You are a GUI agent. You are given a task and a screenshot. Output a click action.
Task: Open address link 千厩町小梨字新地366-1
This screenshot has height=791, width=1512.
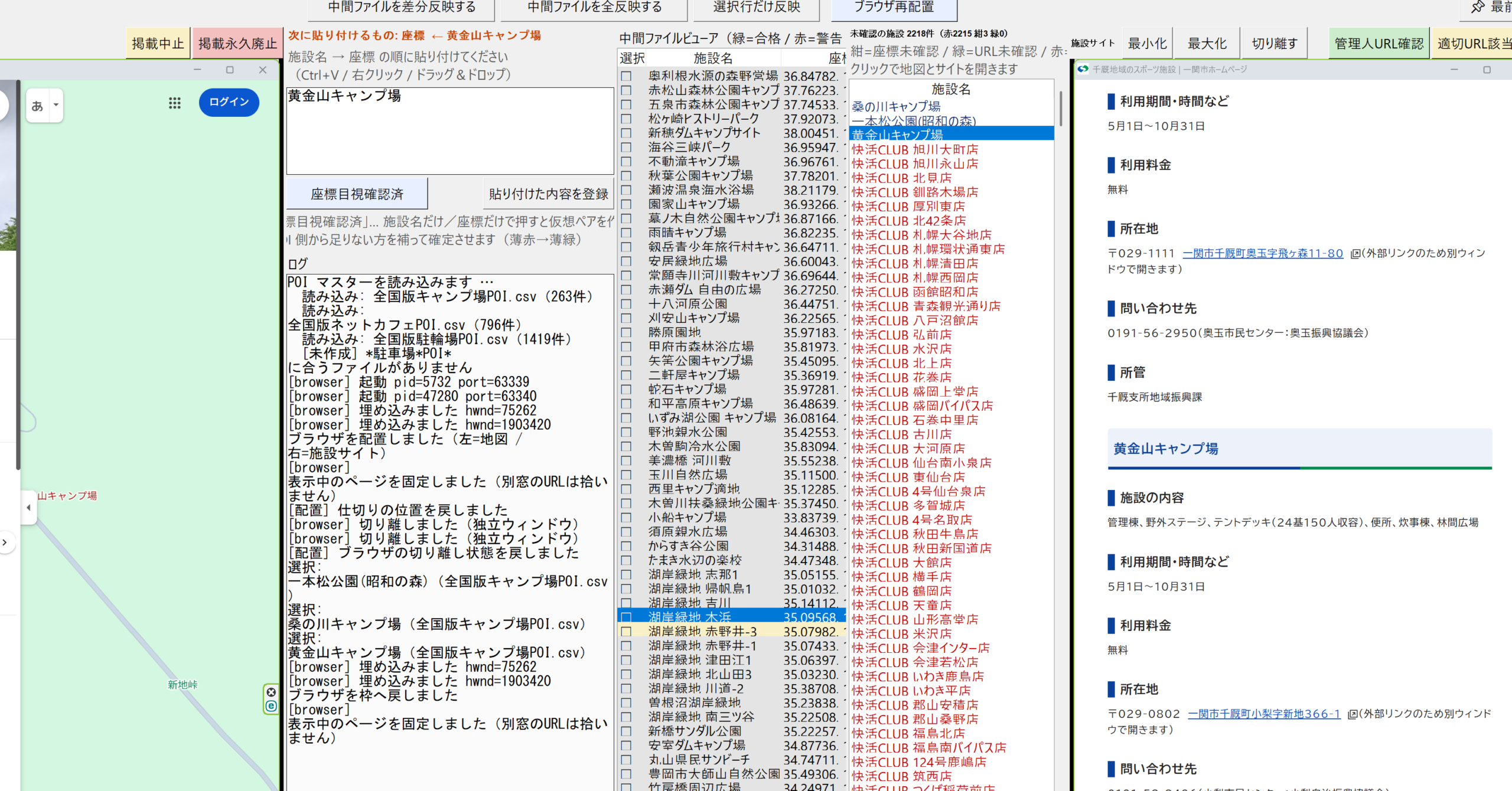point(1264,714)
